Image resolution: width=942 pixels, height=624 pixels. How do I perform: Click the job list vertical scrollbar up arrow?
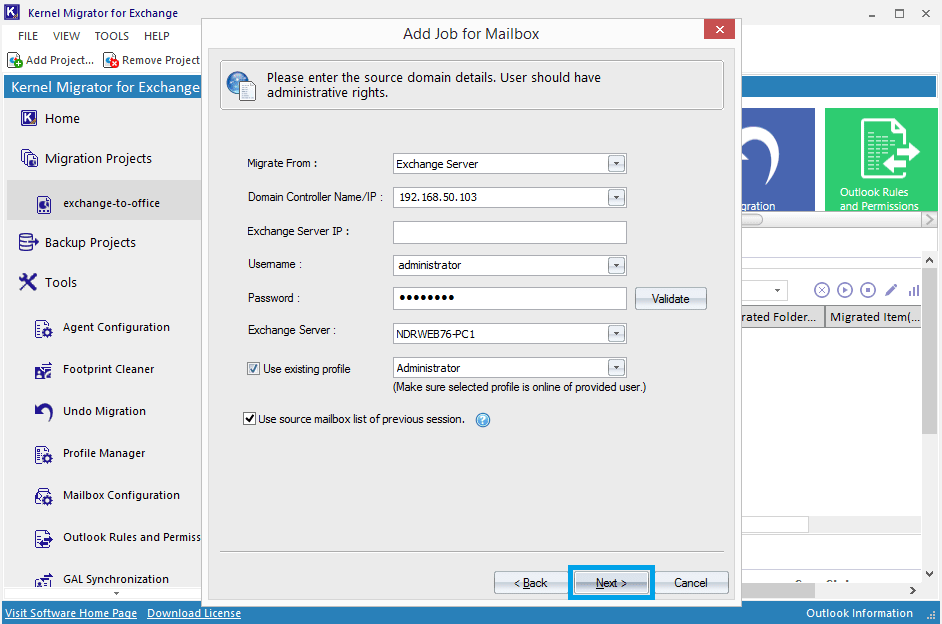click(929, 260)
